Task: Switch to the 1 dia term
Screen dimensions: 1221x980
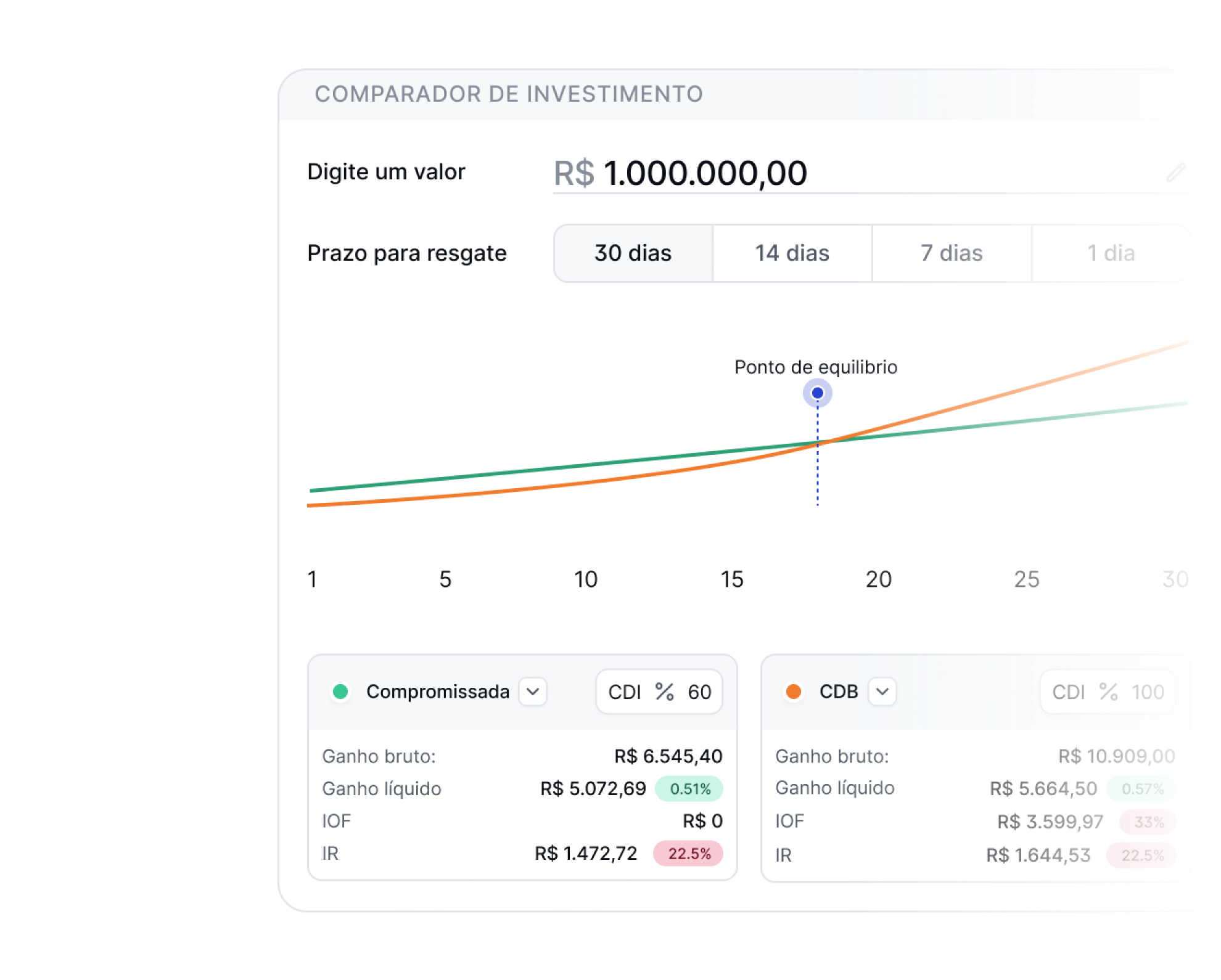Action: pyautogui.click(x=1111, y=253)
